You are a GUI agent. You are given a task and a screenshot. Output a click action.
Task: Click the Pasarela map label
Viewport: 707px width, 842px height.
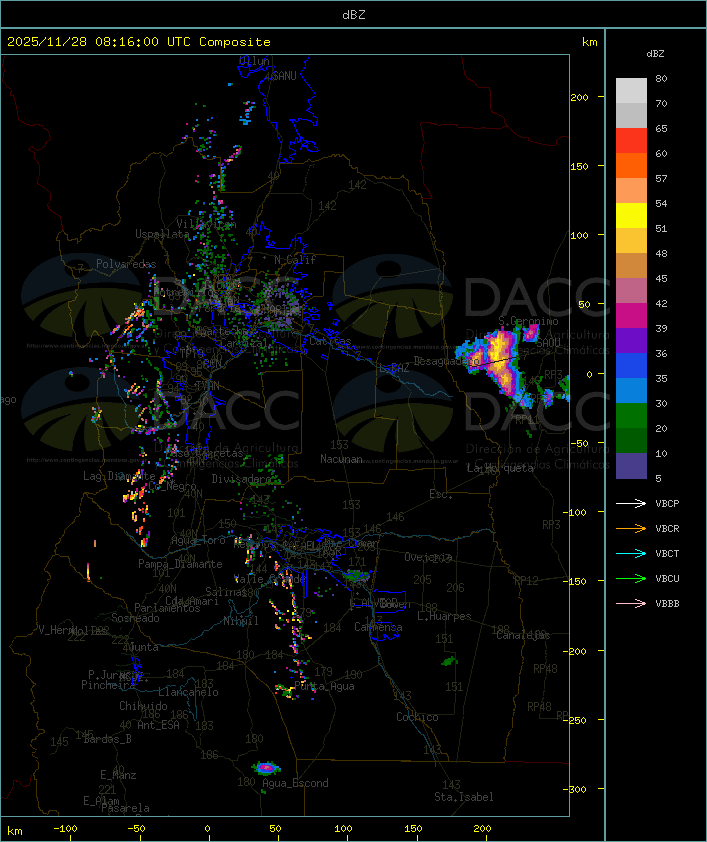click(x=125, y=808)
